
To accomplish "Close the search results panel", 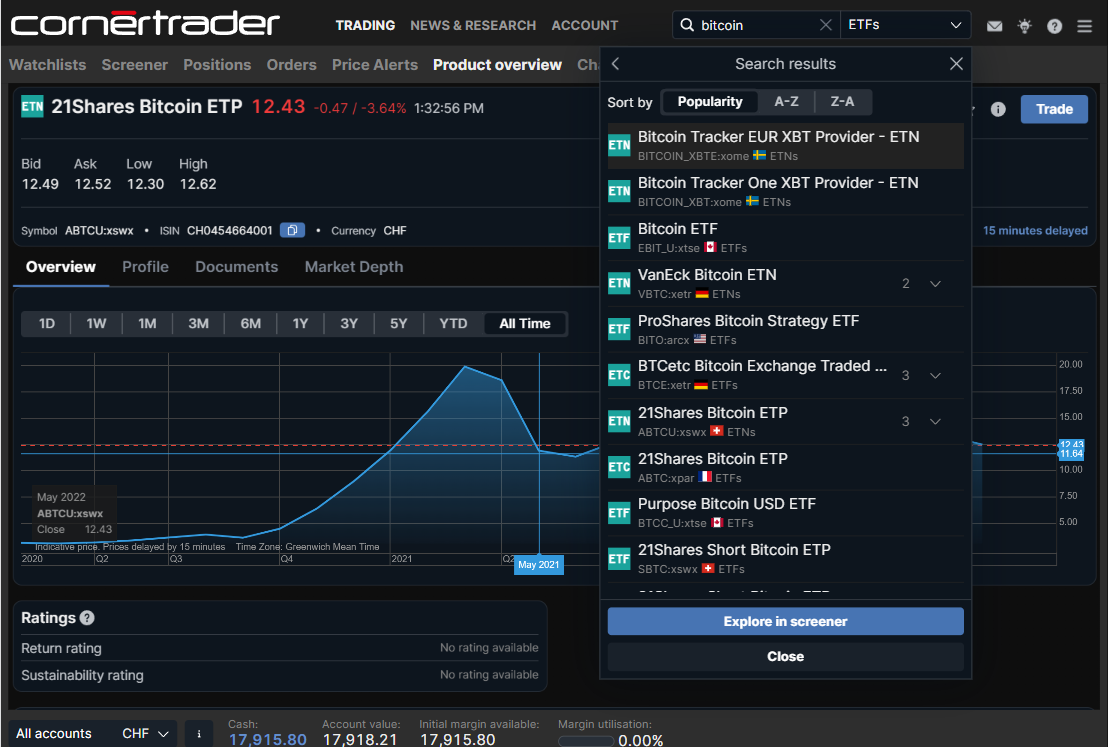I will 956,64.
